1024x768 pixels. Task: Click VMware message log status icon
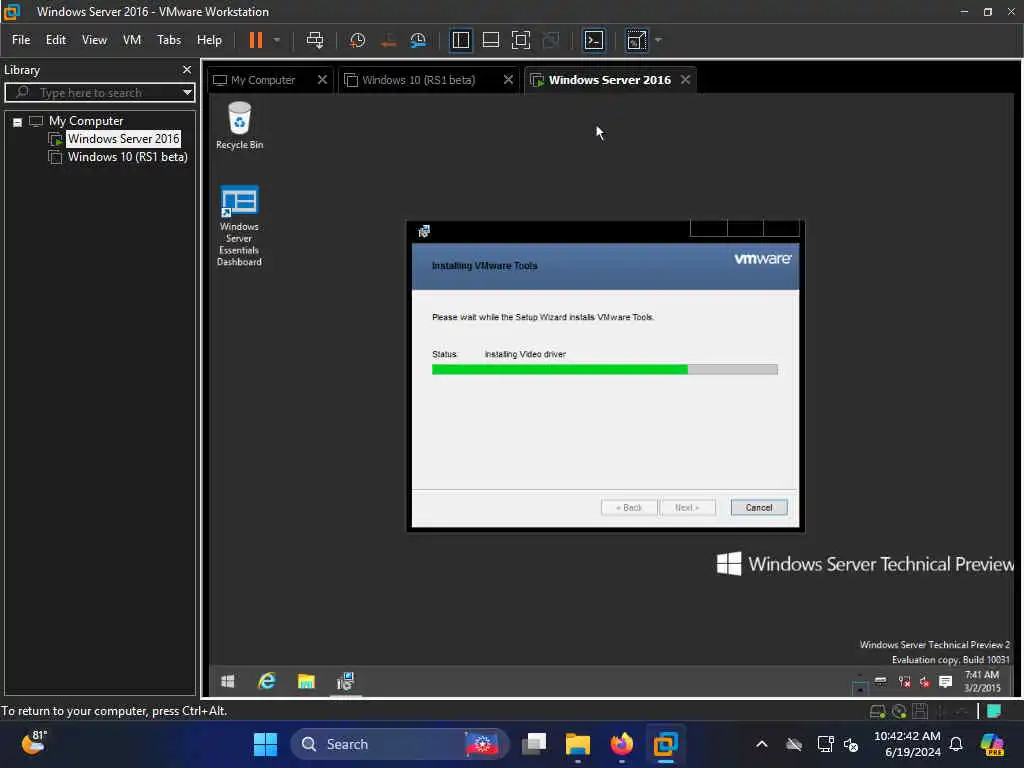994,711
